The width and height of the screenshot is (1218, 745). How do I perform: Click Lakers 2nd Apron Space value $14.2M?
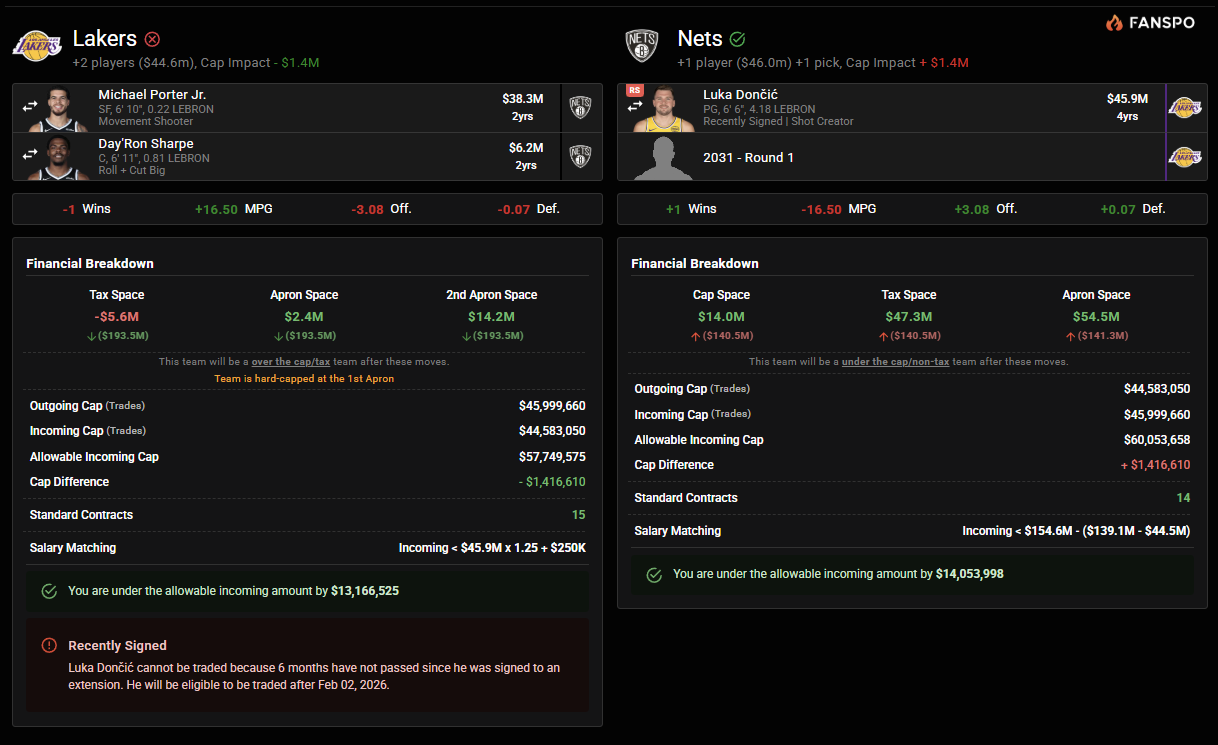(491, 316)
